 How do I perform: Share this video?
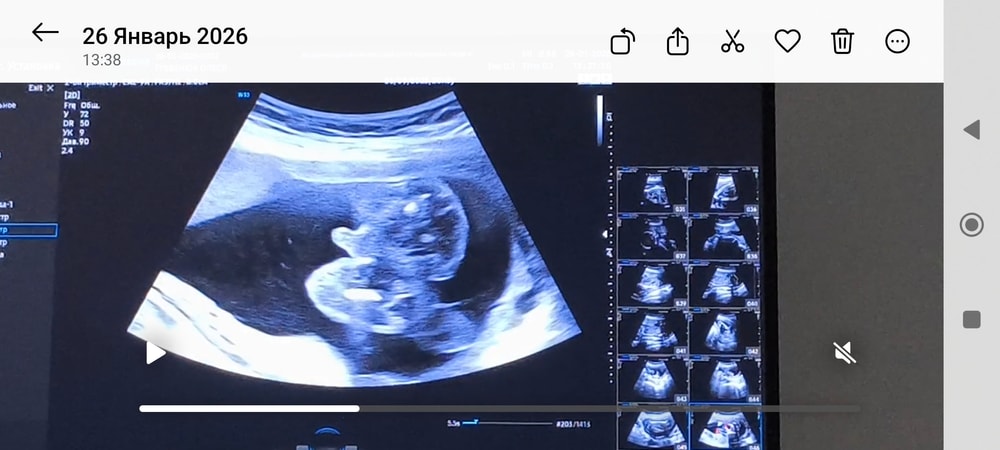(677, 42)
